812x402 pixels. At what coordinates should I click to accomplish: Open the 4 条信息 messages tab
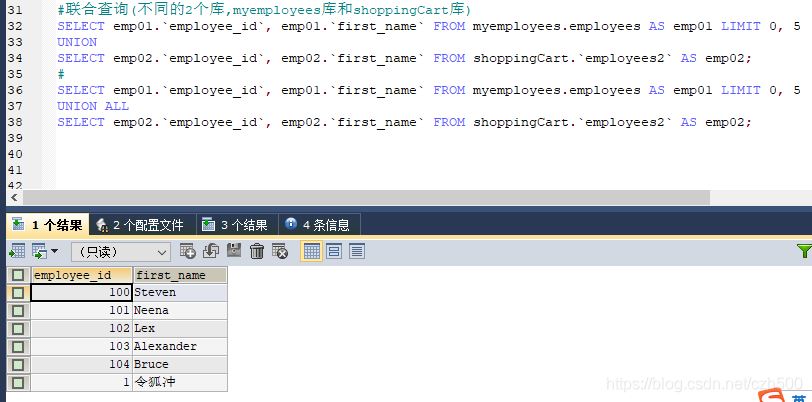(317, 225)
